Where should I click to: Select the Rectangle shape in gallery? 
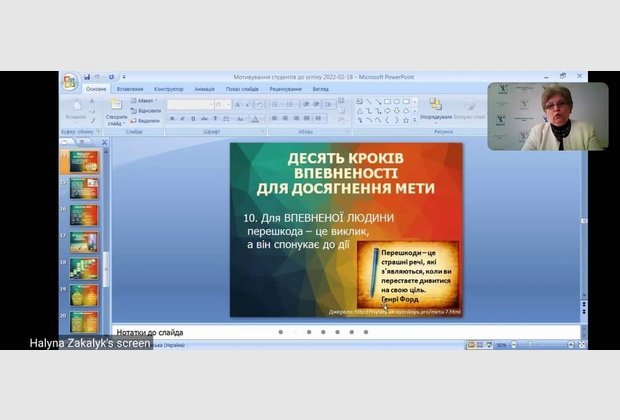click(x=388, y=102)
